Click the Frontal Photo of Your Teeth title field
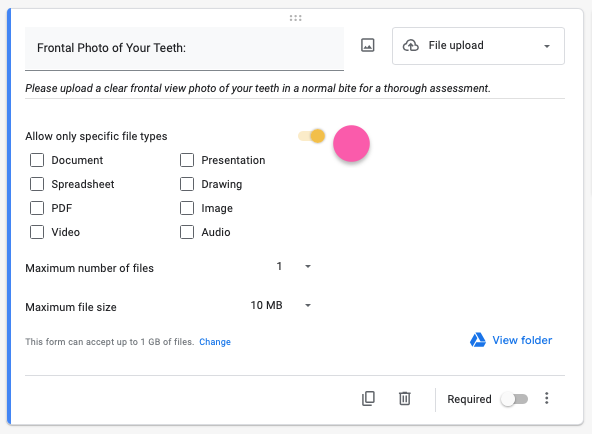Viewport: 592px width, 434px height. pos(184,48)
